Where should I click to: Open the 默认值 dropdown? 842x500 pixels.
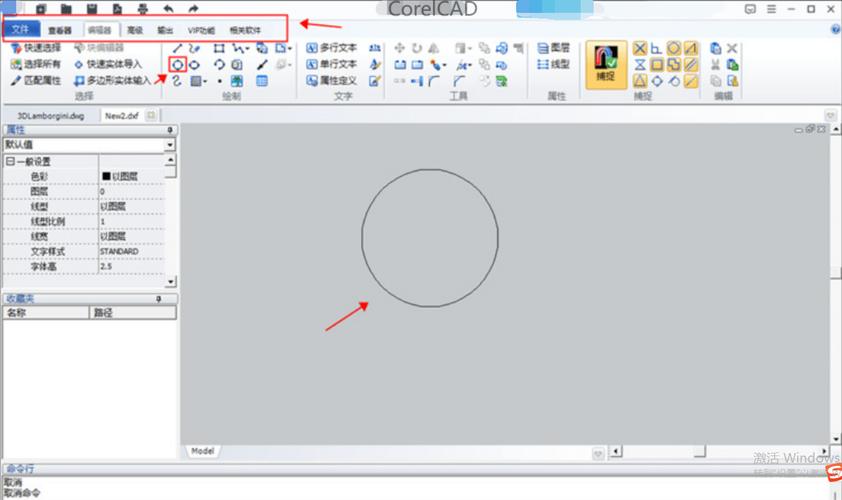(x=170, y=145)
